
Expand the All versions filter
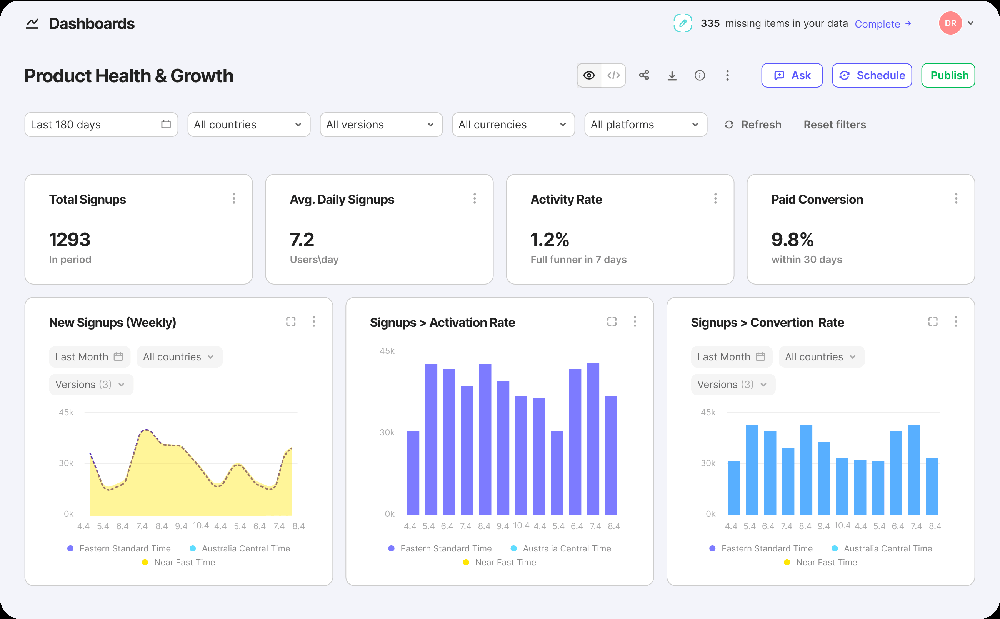click(381, 124)
